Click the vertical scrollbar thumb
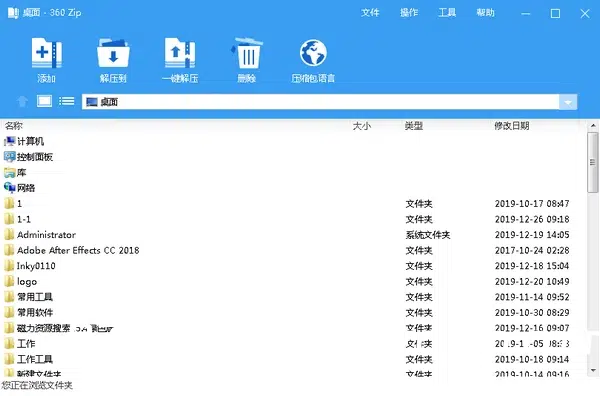The height and width of the screenshot is (396, 600). [x=593, y=163]
